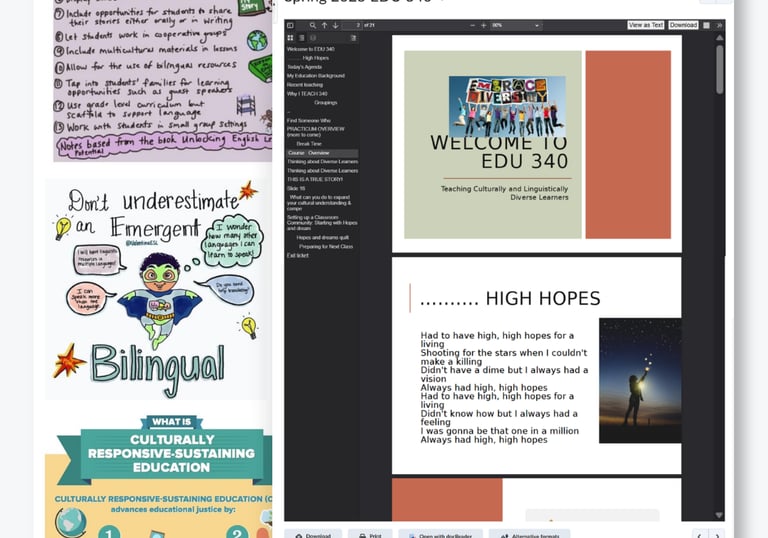This screenshot has width=768, height=538.
Task: Toggle the PDF viewer sidebar
Action: coord(290,25)
